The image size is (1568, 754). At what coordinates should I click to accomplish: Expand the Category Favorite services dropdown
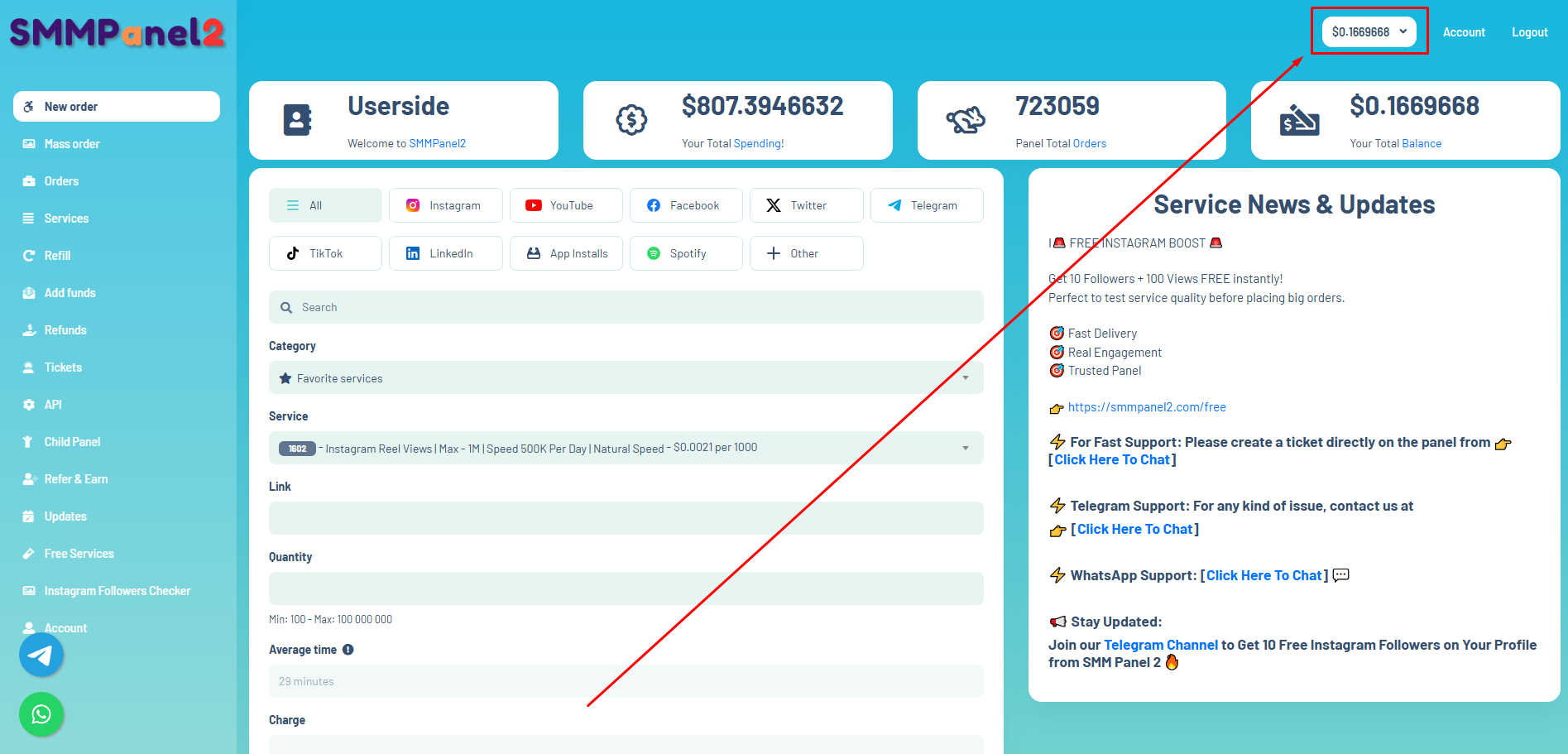pos(626,378)
